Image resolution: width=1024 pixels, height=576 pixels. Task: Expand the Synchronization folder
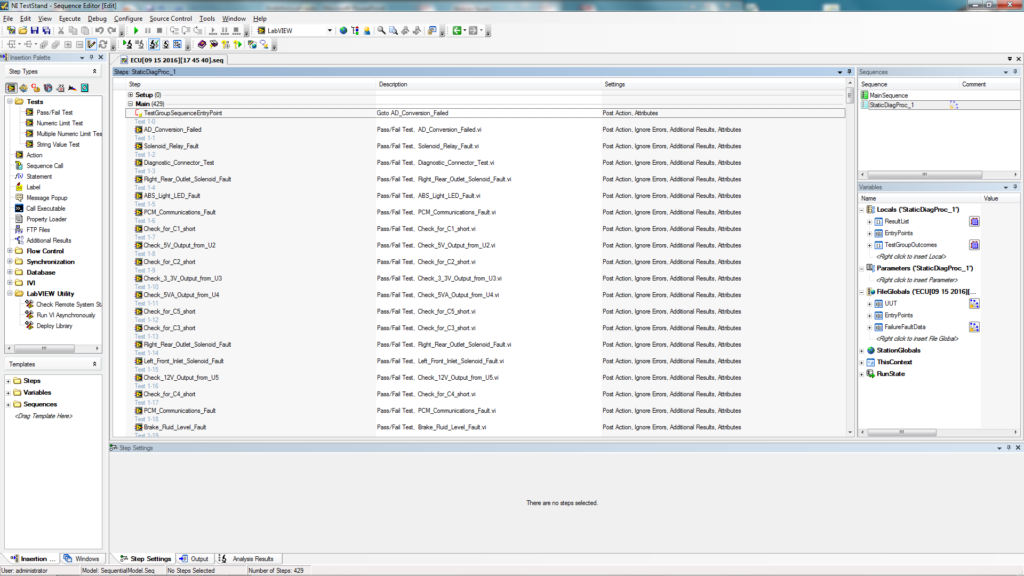pos(10,262)
